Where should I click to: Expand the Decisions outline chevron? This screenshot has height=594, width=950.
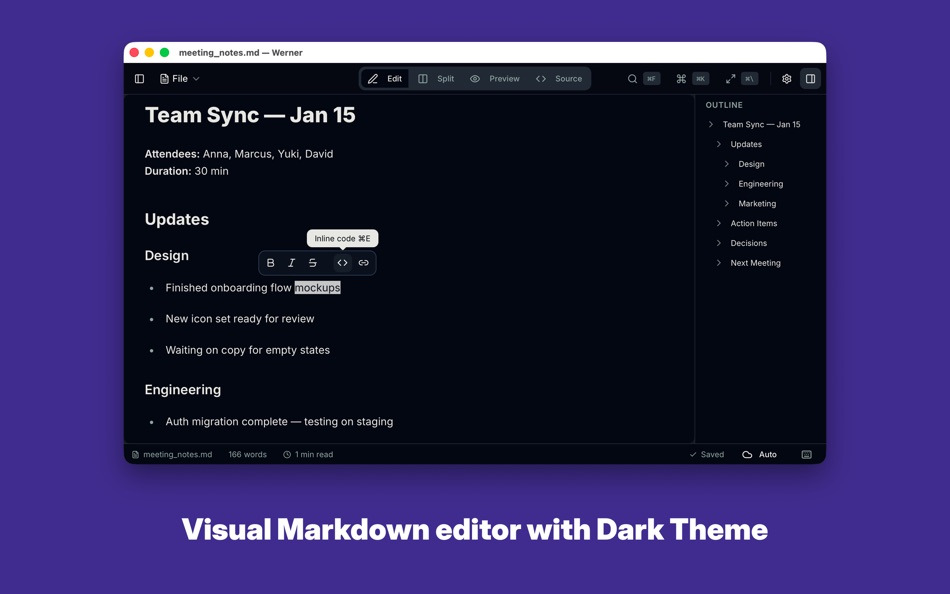point(719,243)
